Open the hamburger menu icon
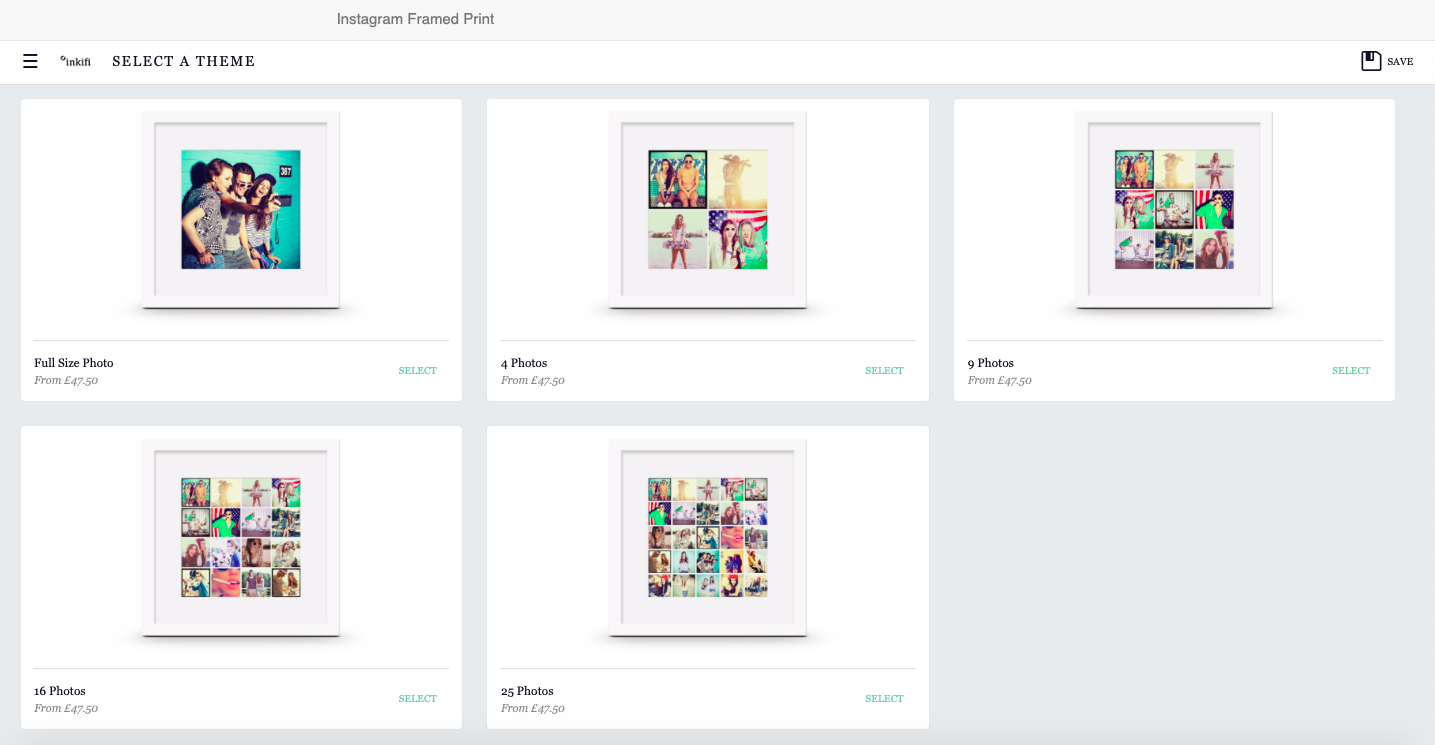Screen dimensions: 1435x745 [30, 61]
